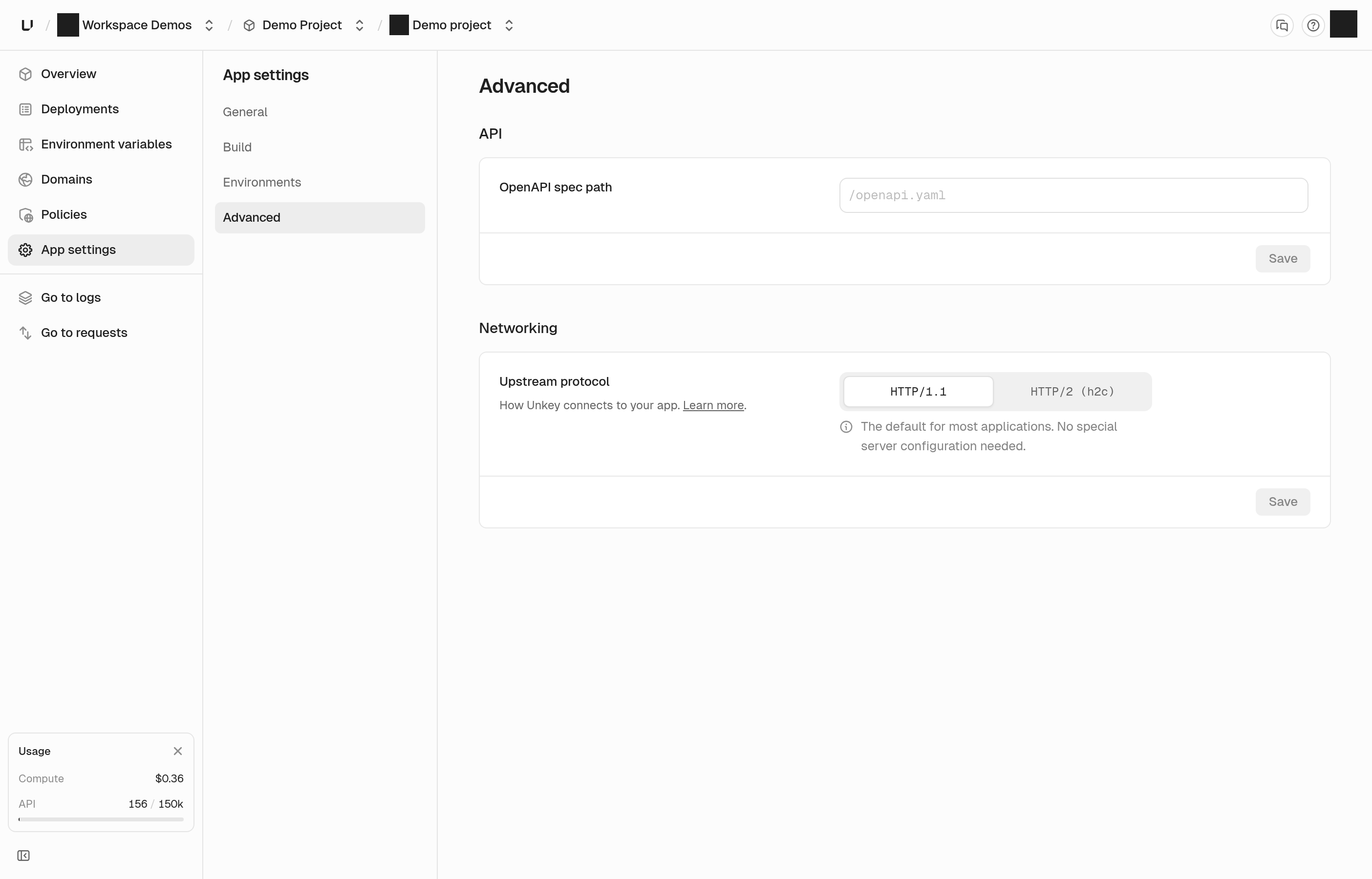Screen dimensions: 1372x879
Task: Click the Policies shield icon
Action: click(x=26, y=215)
